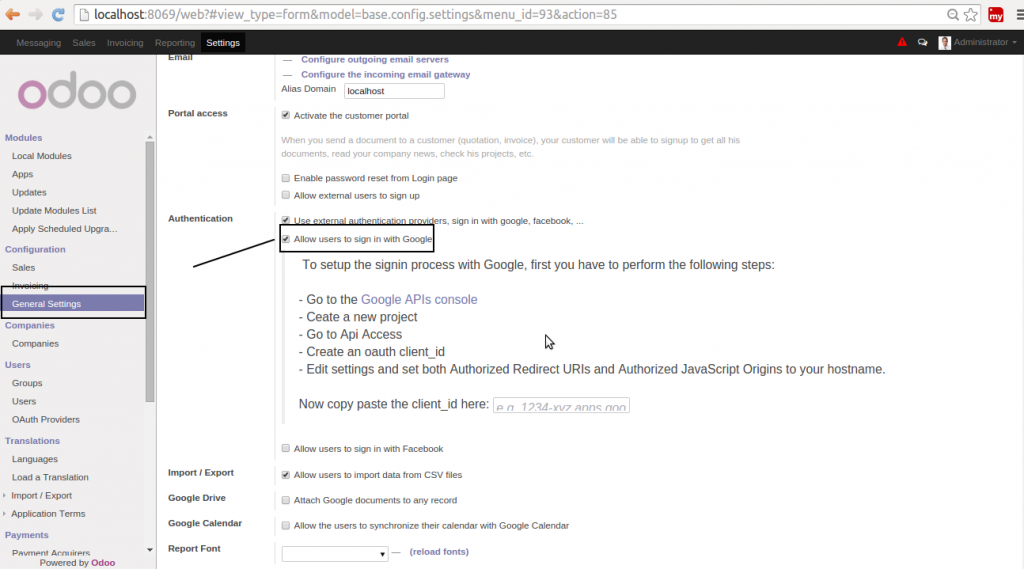Open the Report Font dropdown
Screen dimensions: 1024x569
point(334,554)
